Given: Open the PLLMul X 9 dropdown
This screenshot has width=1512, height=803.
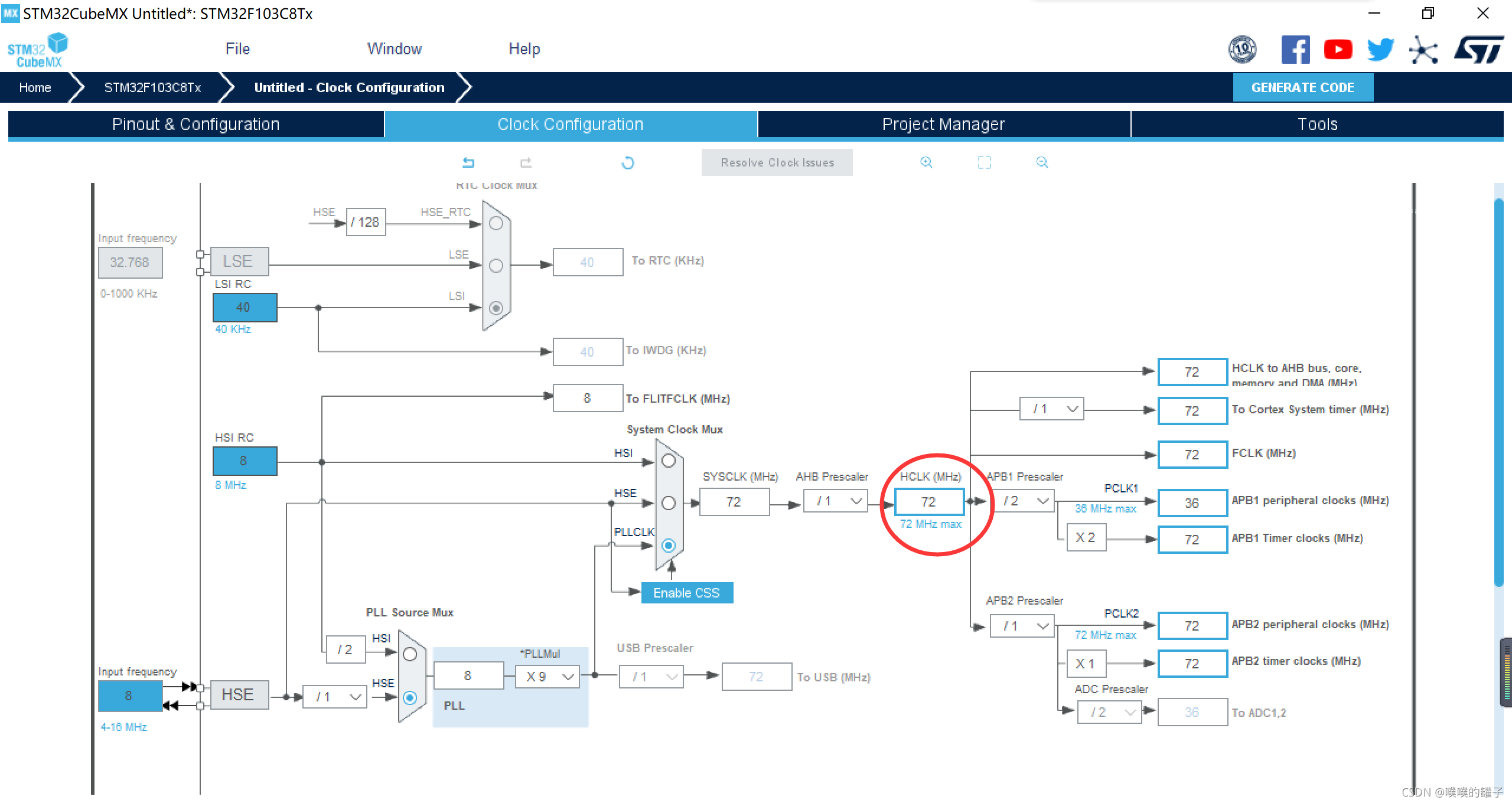Looking at the screenshot, I should (x=548, y=677).
